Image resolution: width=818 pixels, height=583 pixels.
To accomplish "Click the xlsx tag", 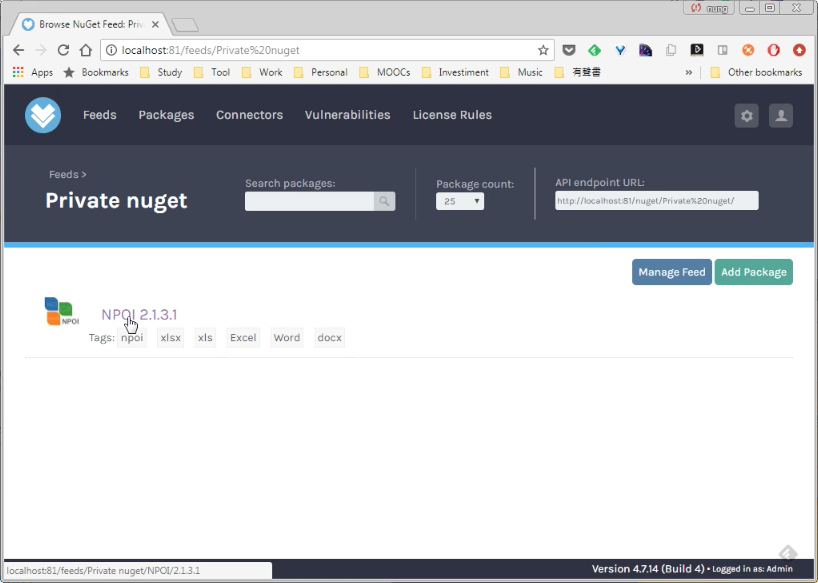I will [x=171, y=337].
